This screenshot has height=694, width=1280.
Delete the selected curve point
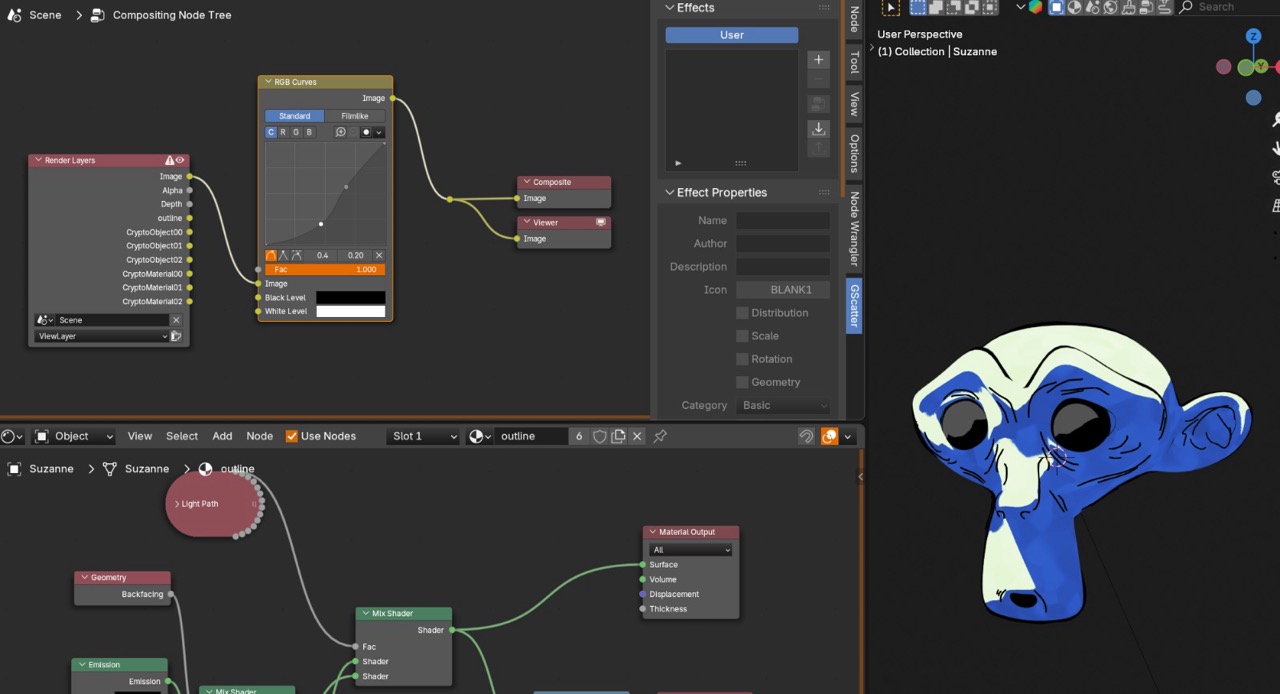(379, 255)
